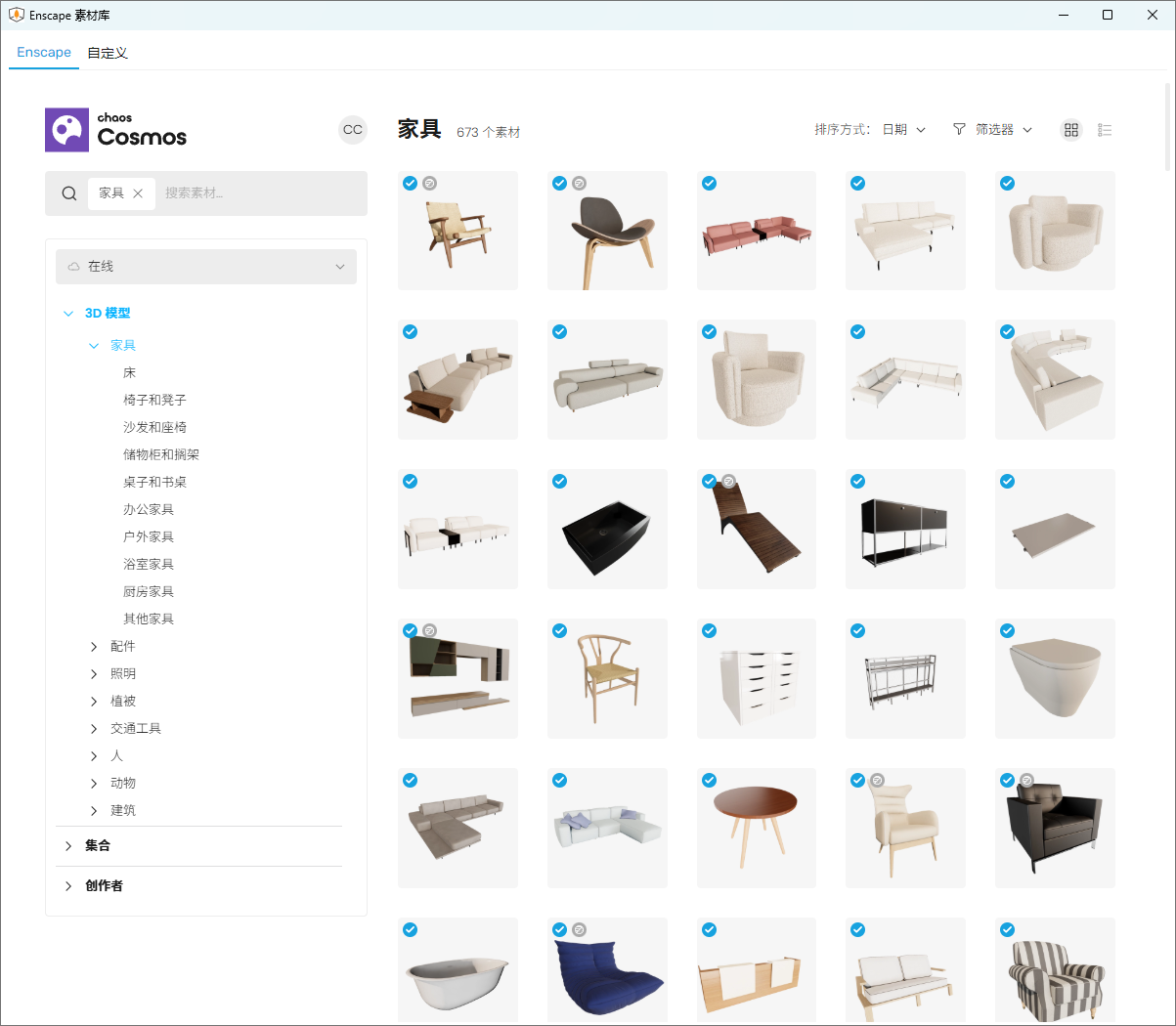Open the 沙发和座椅 subcategory
This screenshot has width=1176, height=1026.
pos(154,428)
